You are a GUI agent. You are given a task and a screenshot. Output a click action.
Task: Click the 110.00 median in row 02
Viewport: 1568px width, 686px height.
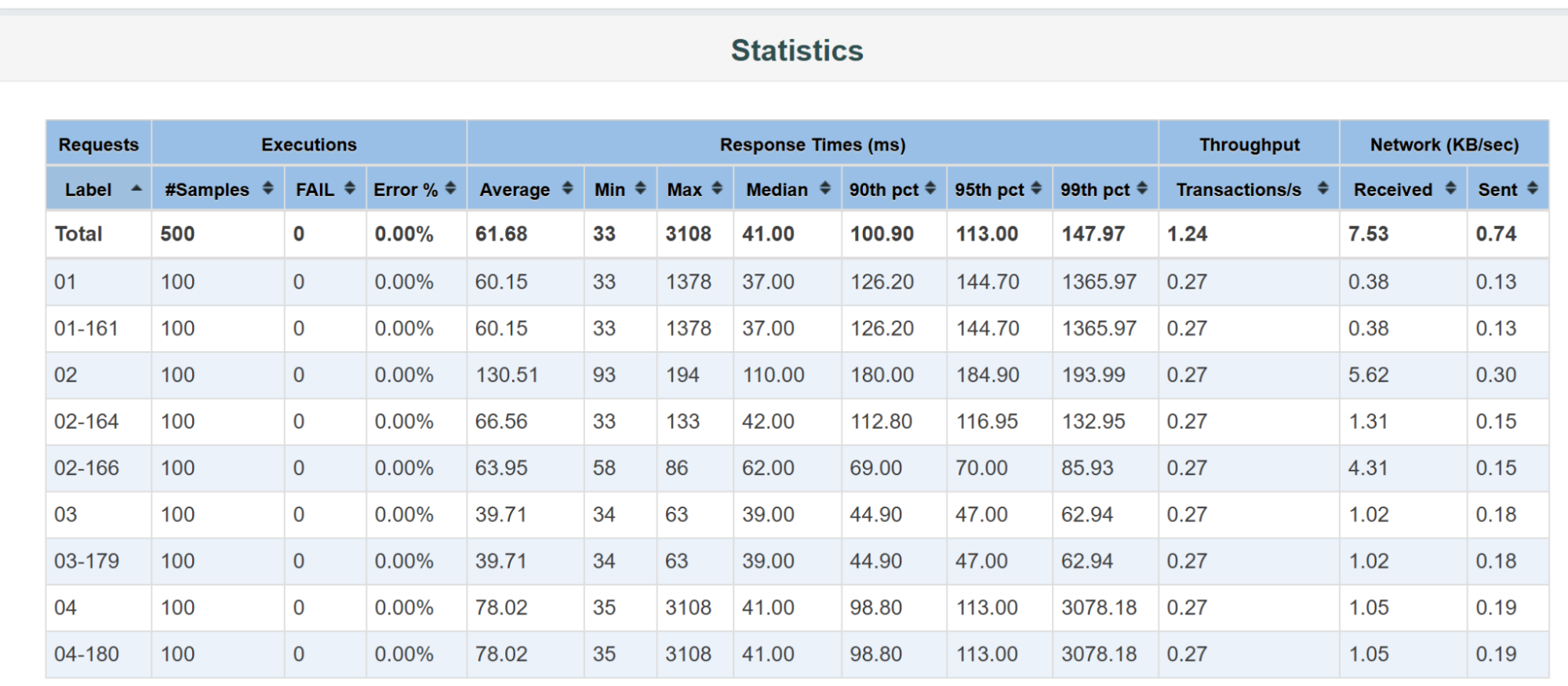(773, 375)
